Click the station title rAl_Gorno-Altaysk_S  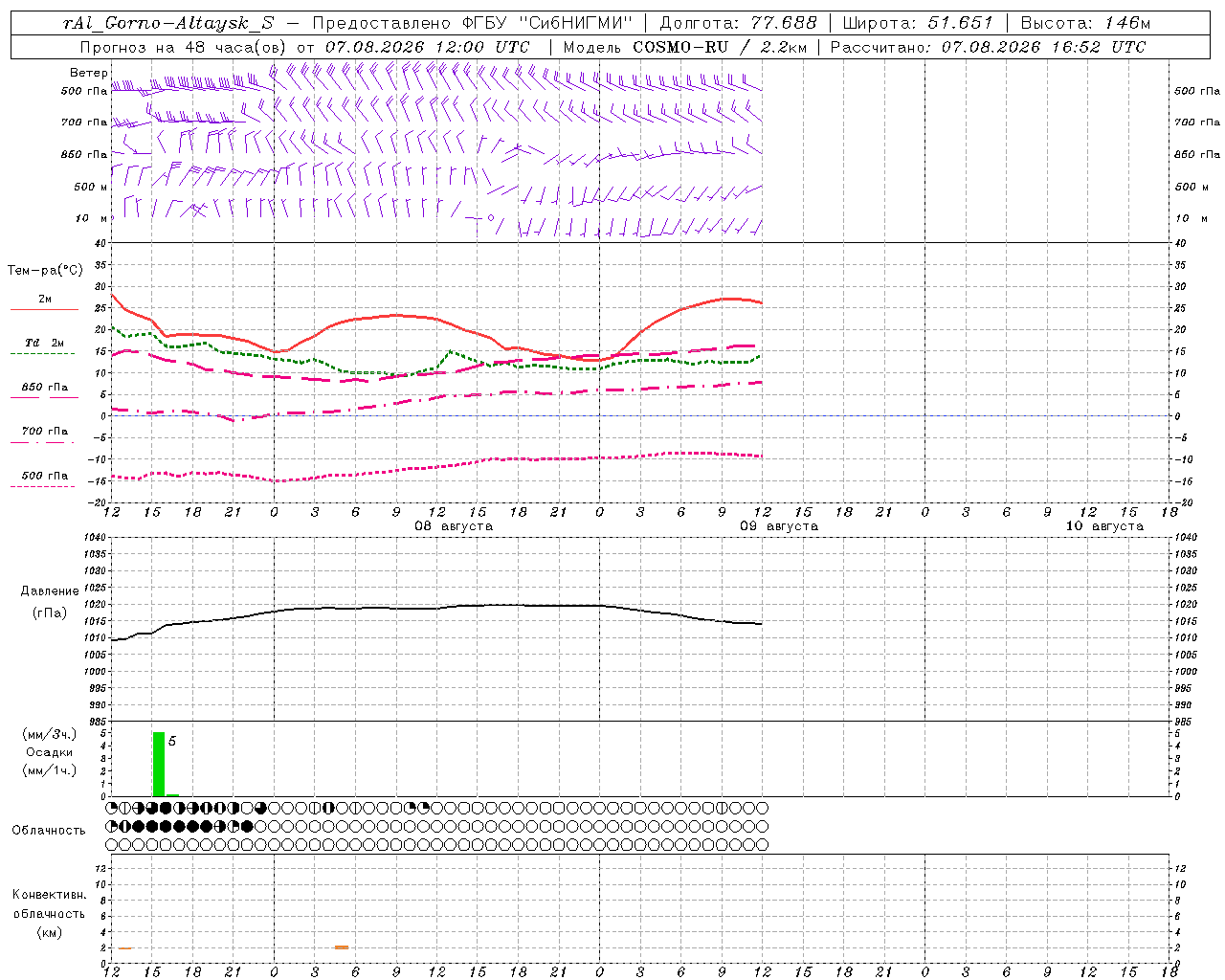coord(168,23)
